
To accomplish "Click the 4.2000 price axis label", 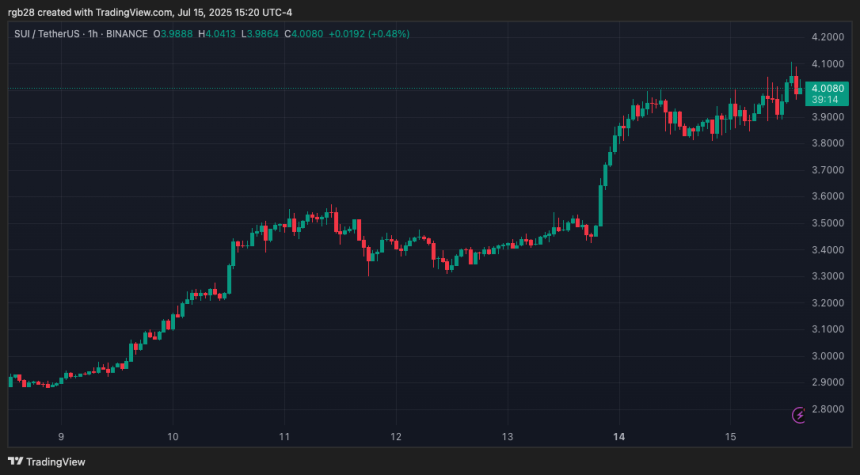I will coord(828,37).
